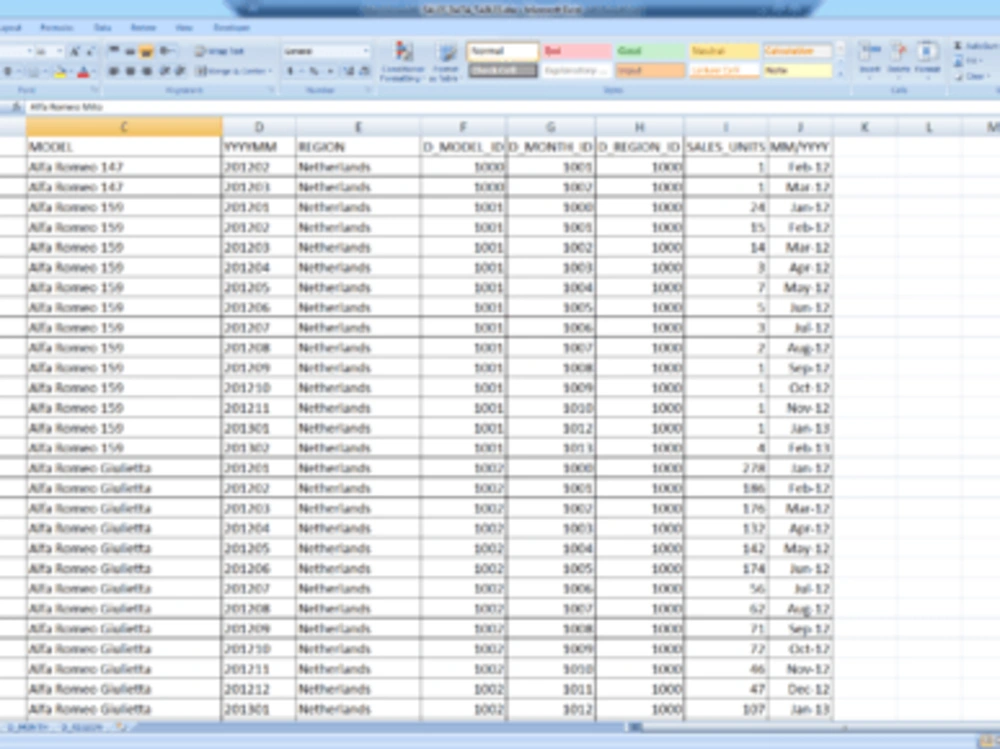Toggle Align Text Right
The height and width of the screenshot is (749, 1000).
click(x=146, y=71)
